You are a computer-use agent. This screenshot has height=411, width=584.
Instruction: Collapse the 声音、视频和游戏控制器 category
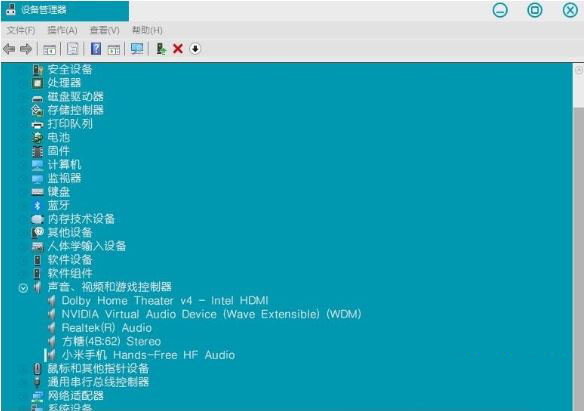23,288
